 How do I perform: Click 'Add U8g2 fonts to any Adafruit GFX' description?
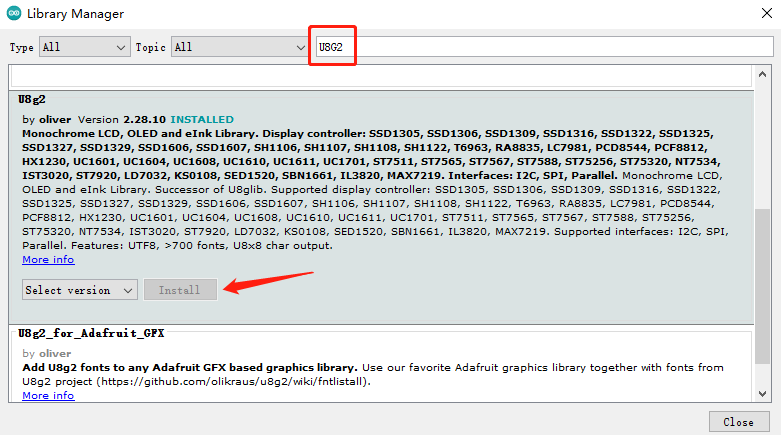[x=190, y=367]
